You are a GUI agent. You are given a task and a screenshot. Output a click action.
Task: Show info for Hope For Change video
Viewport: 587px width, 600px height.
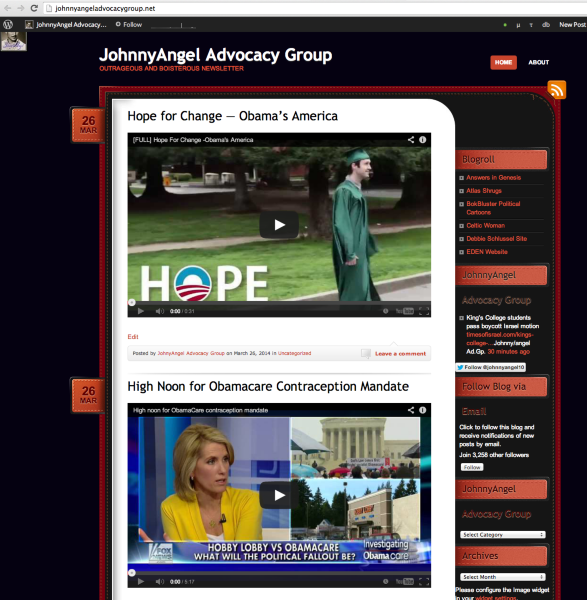422,140
